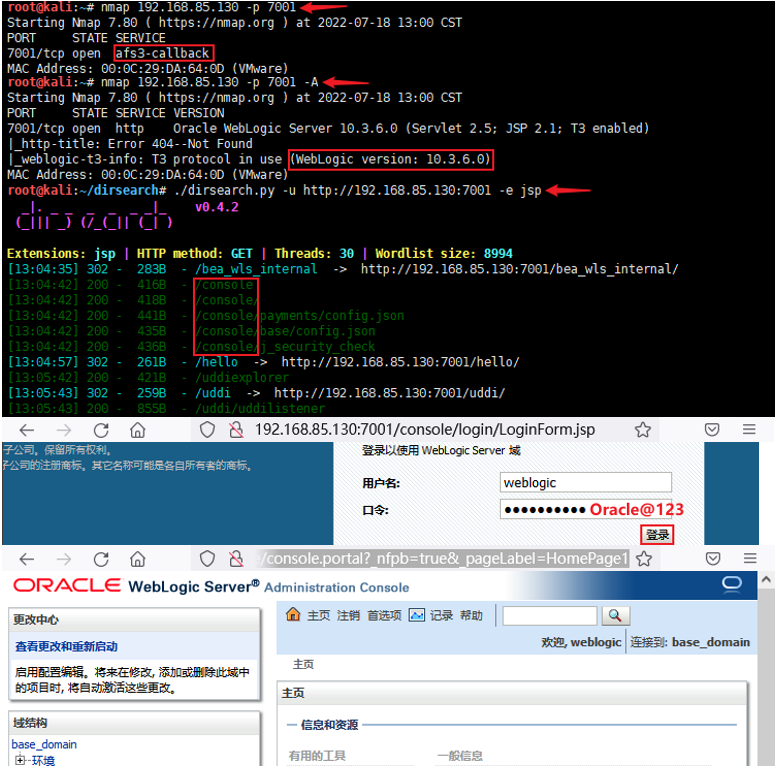Open hamburger menu in the login page browser
This screenshot has height=771, width=776.
point(749,430)
